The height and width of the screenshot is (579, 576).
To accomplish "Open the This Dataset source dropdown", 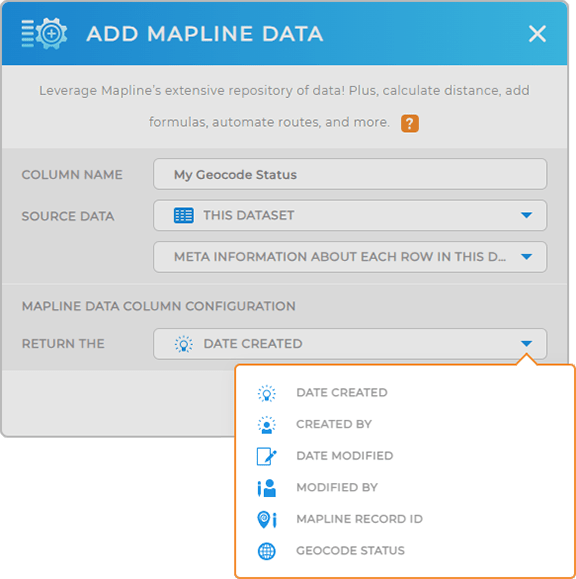I will tap(350, 215).
